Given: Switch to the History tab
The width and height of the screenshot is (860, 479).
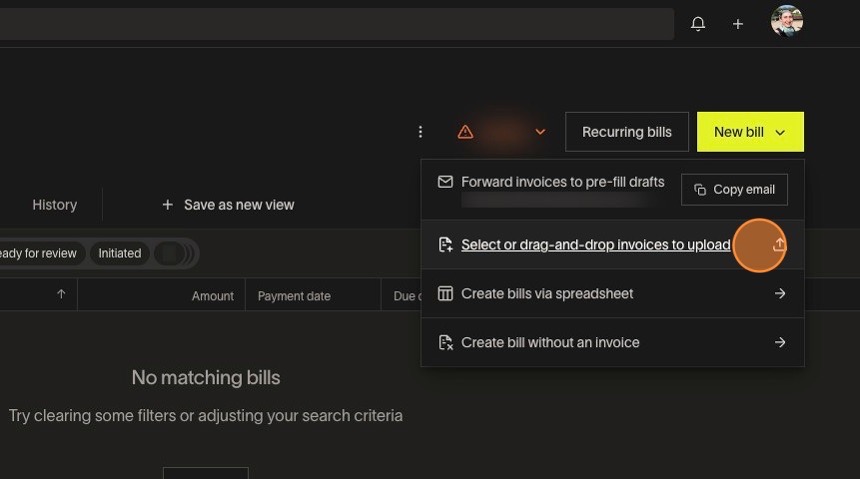Looking at the screenshot, I should coord(54,205).
